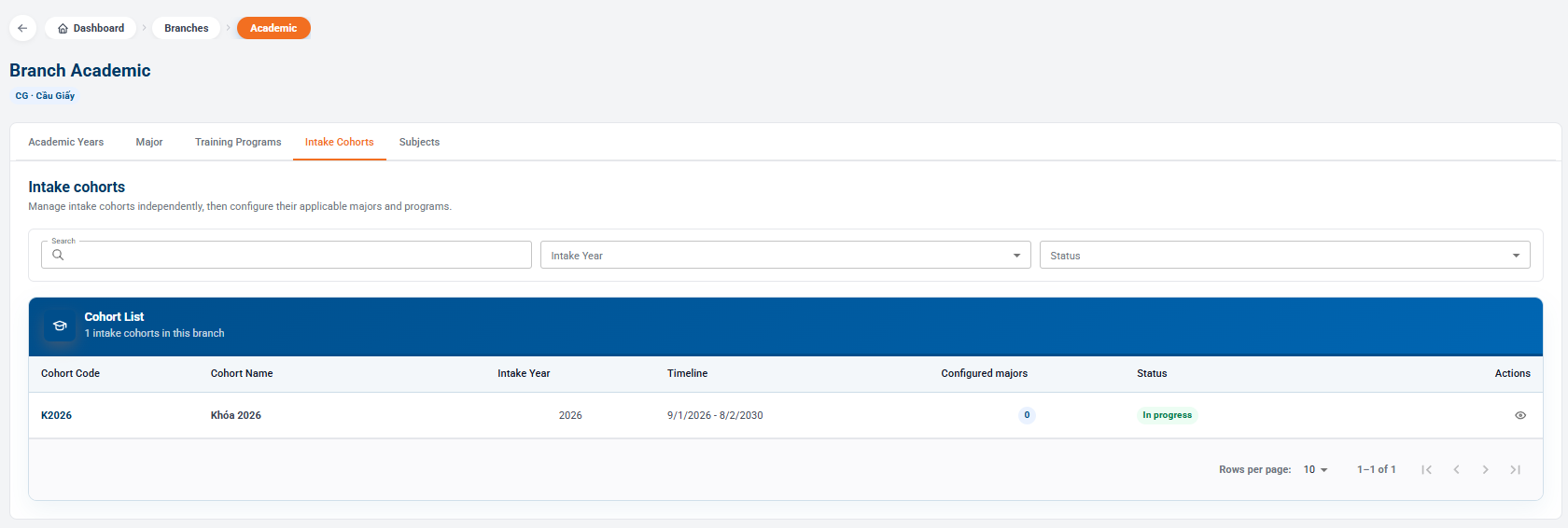Click the Branch Academic page title
1568x528 pixels.
pos(80,70)
